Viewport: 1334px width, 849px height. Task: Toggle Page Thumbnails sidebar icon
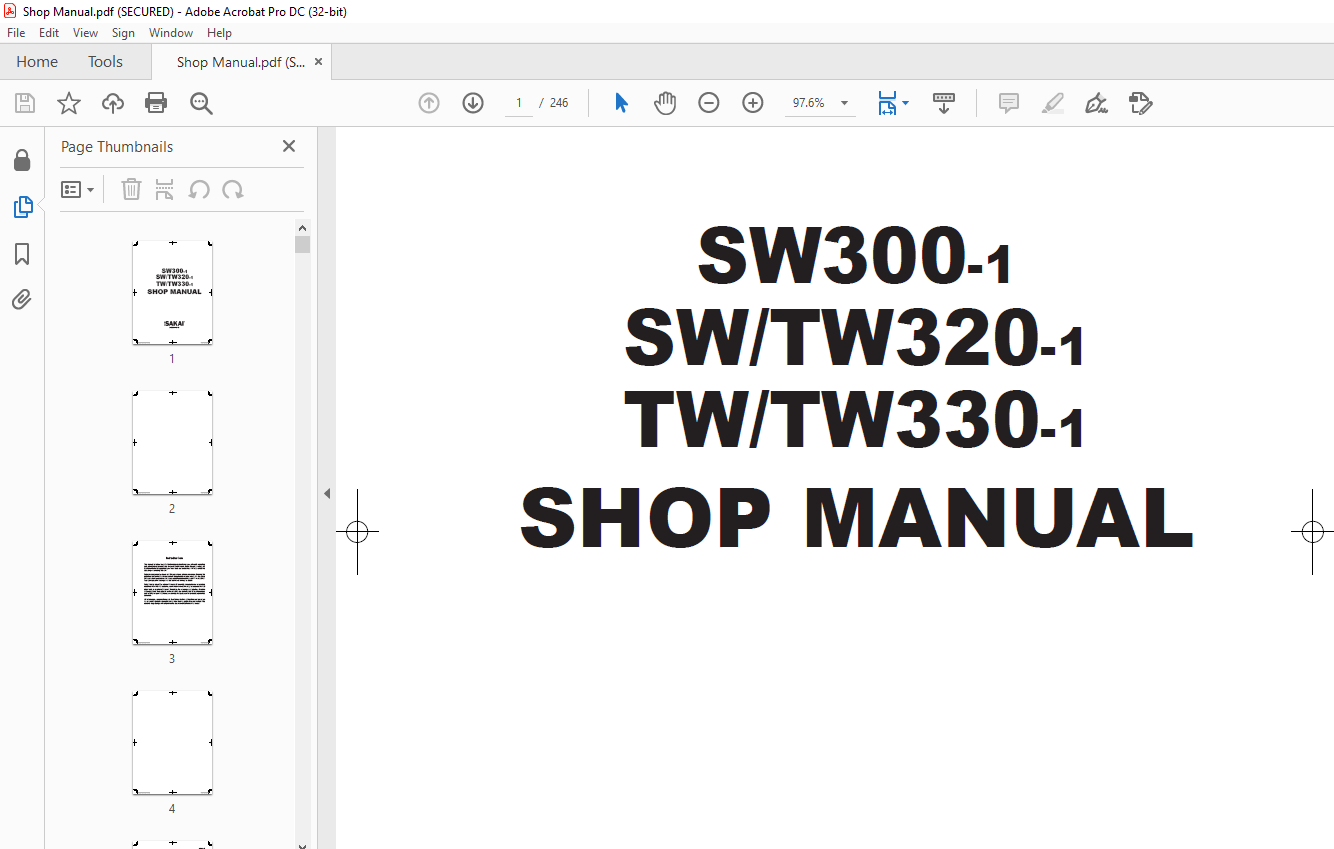click(22, 207)
